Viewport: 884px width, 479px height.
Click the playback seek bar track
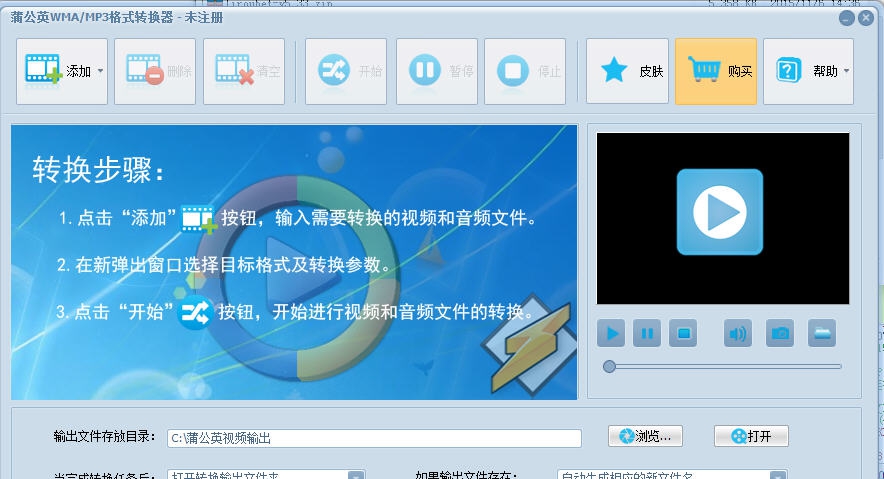click(x=724, y=367)
